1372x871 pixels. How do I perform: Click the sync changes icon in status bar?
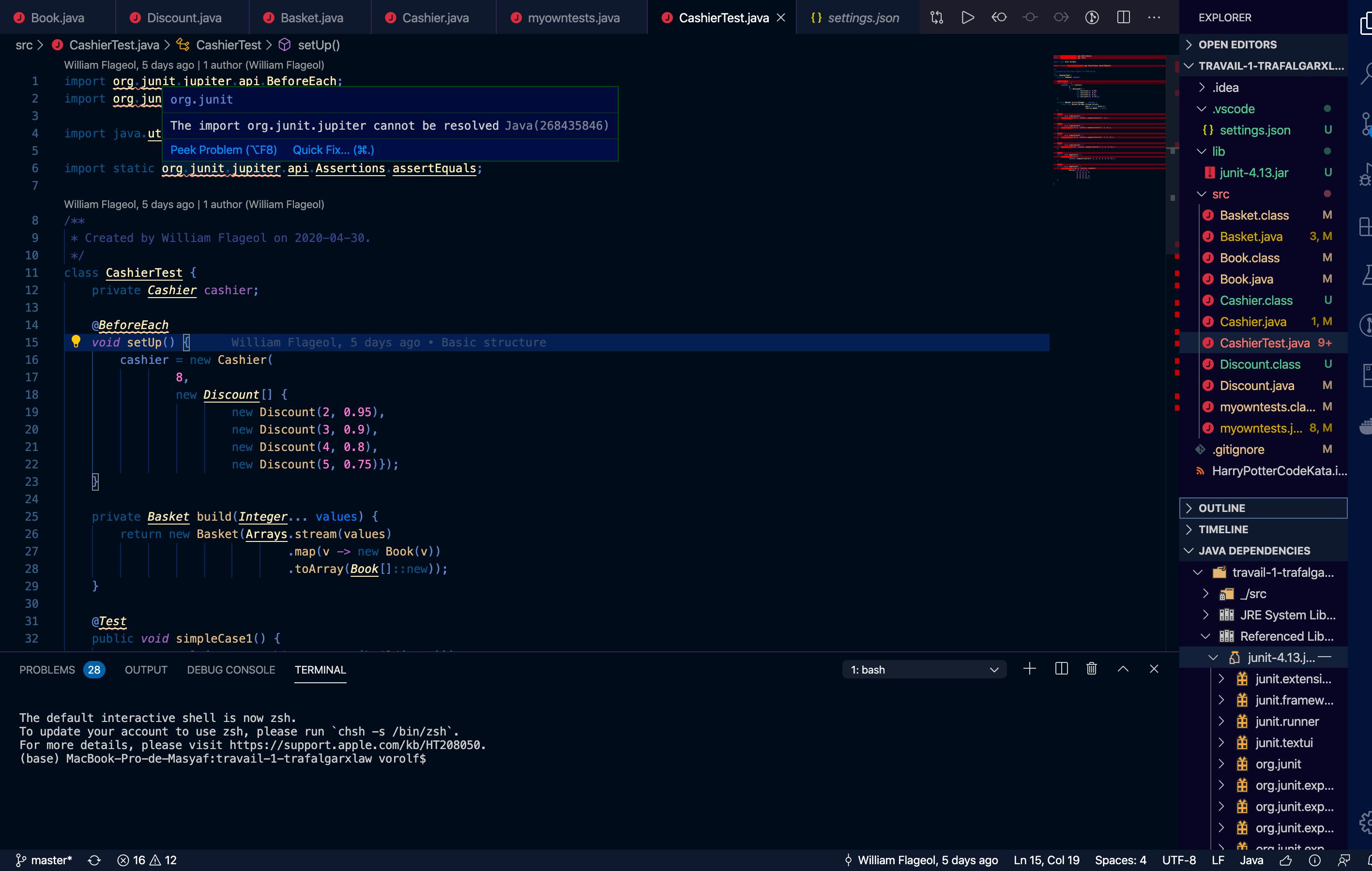pos(94,860)
